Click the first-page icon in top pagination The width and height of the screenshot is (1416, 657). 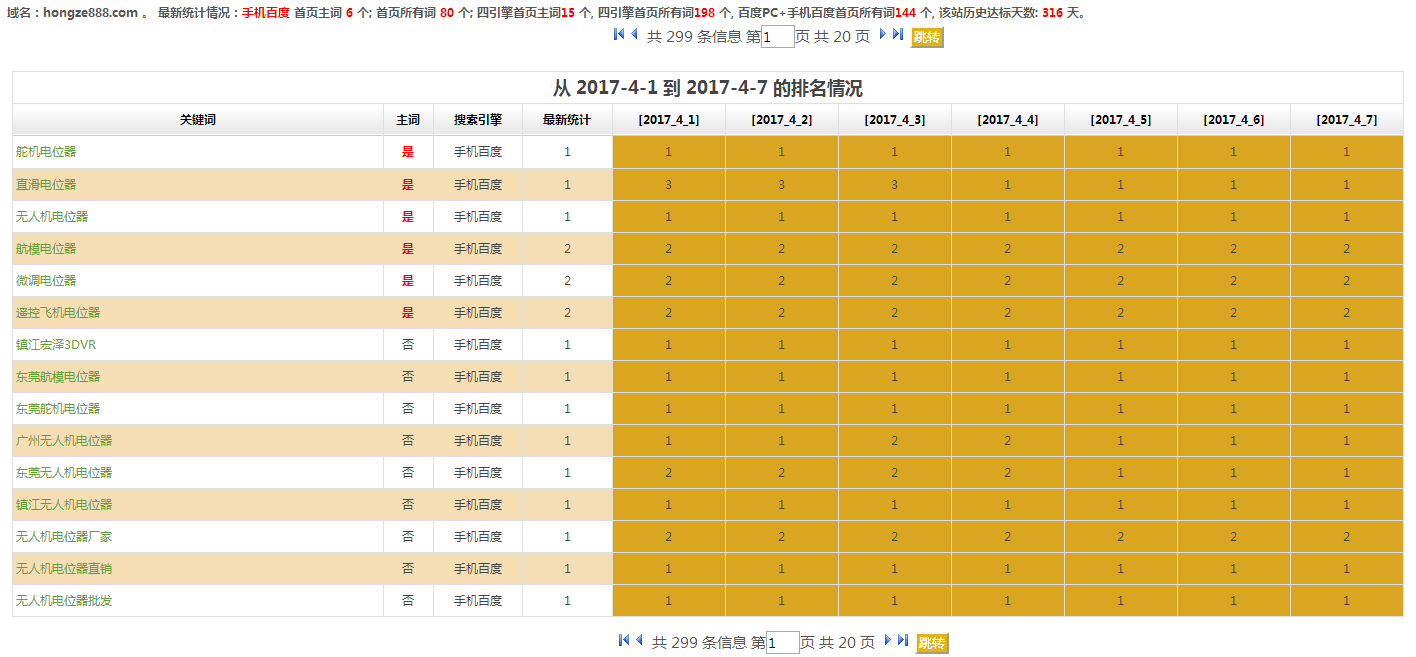(619, 34)
